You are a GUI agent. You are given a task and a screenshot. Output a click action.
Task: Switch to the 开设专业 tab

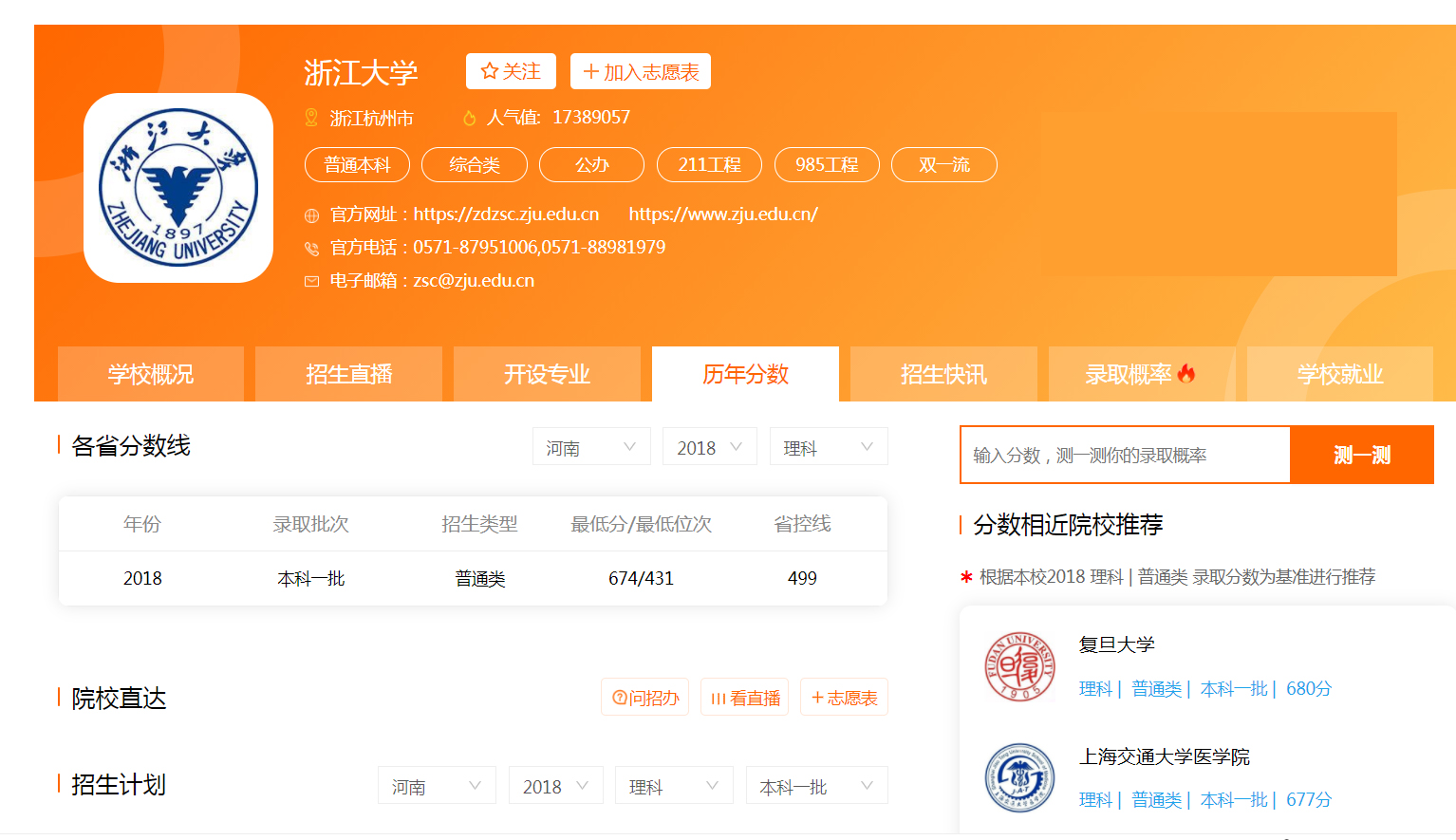tap(547, 374)
